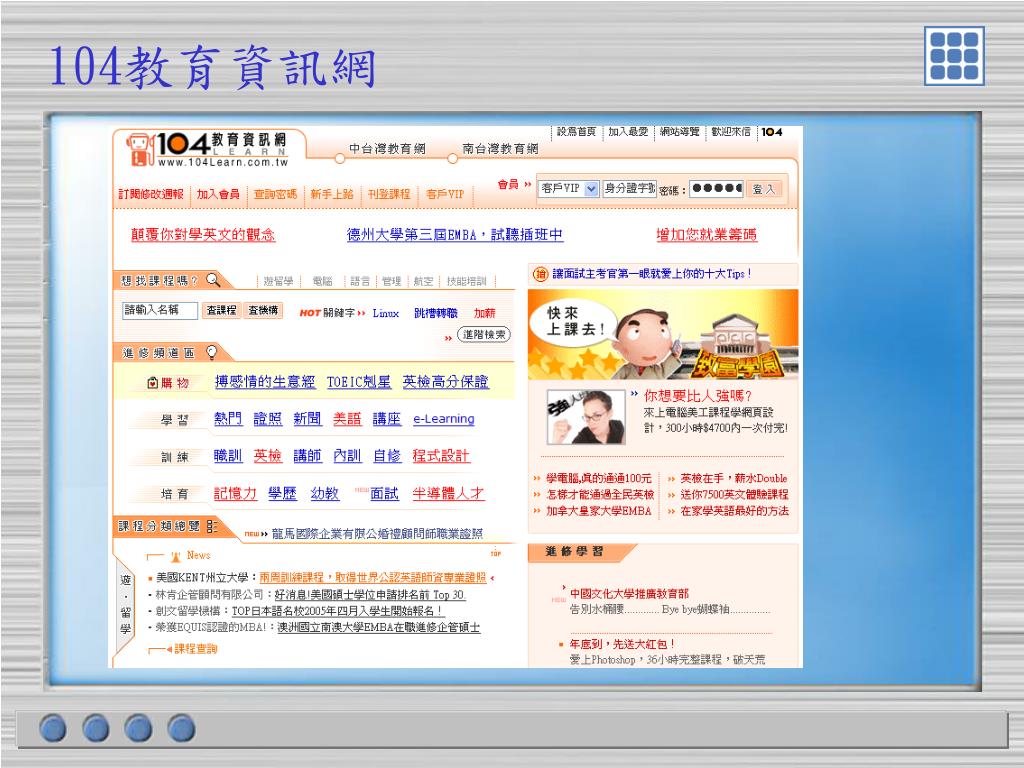Click 記憶力 link in 培育 row
This screenshot has height=768, width=1024.
pos(236,493)
